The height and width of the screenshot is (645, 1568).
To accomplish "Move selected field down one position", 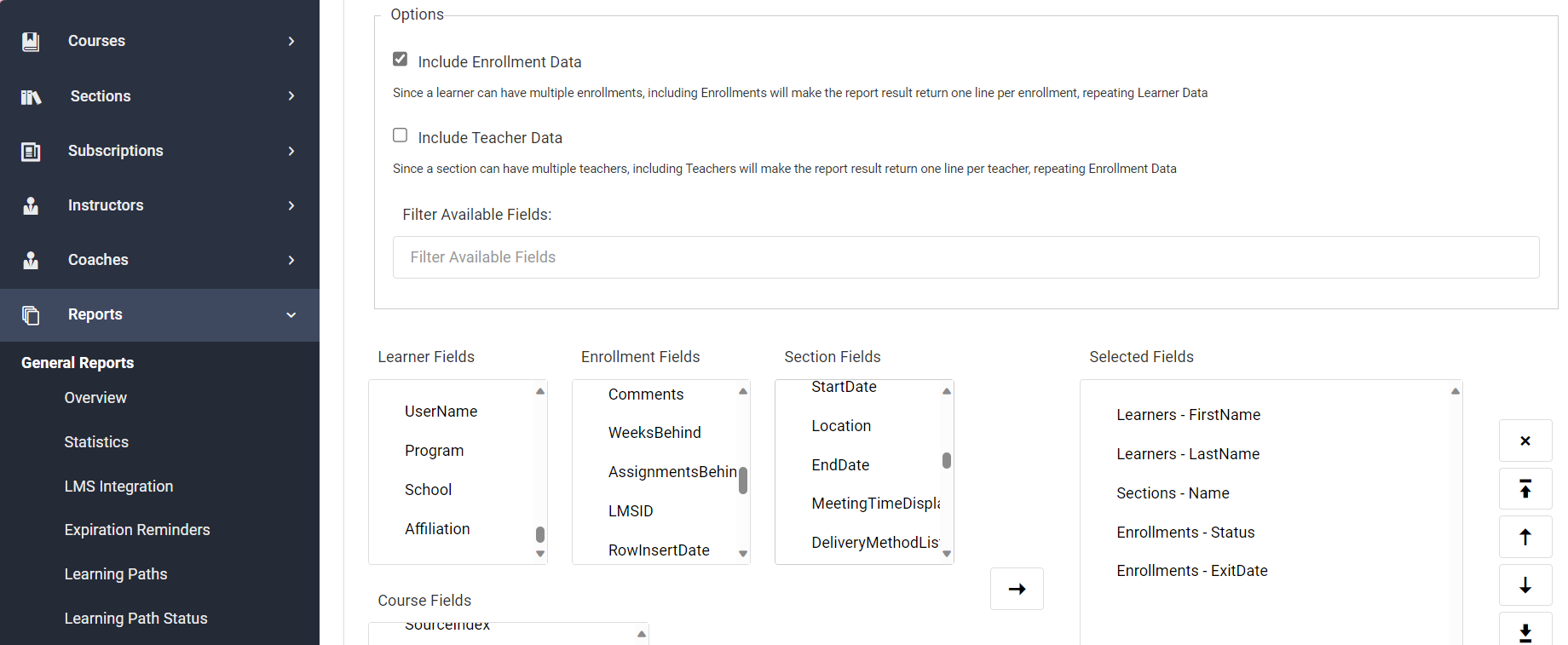I will (1525, 585).
